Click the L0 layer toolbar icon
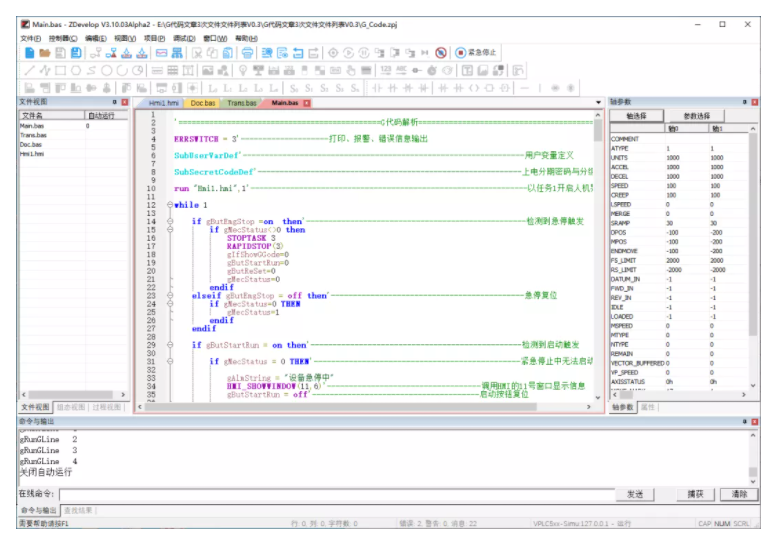 pos(213,88)
